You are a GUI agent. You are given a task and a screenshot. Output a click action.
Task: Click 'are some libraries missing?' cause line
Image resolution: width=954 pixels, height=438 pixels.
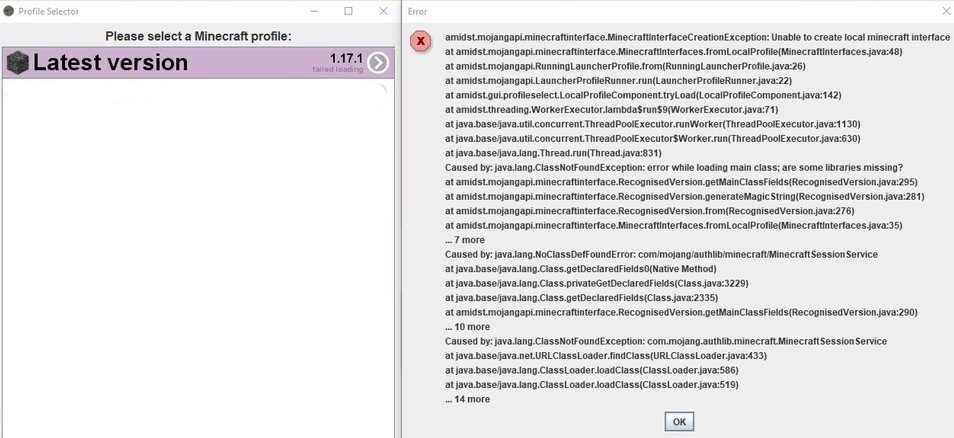click(x=674, y=167)
